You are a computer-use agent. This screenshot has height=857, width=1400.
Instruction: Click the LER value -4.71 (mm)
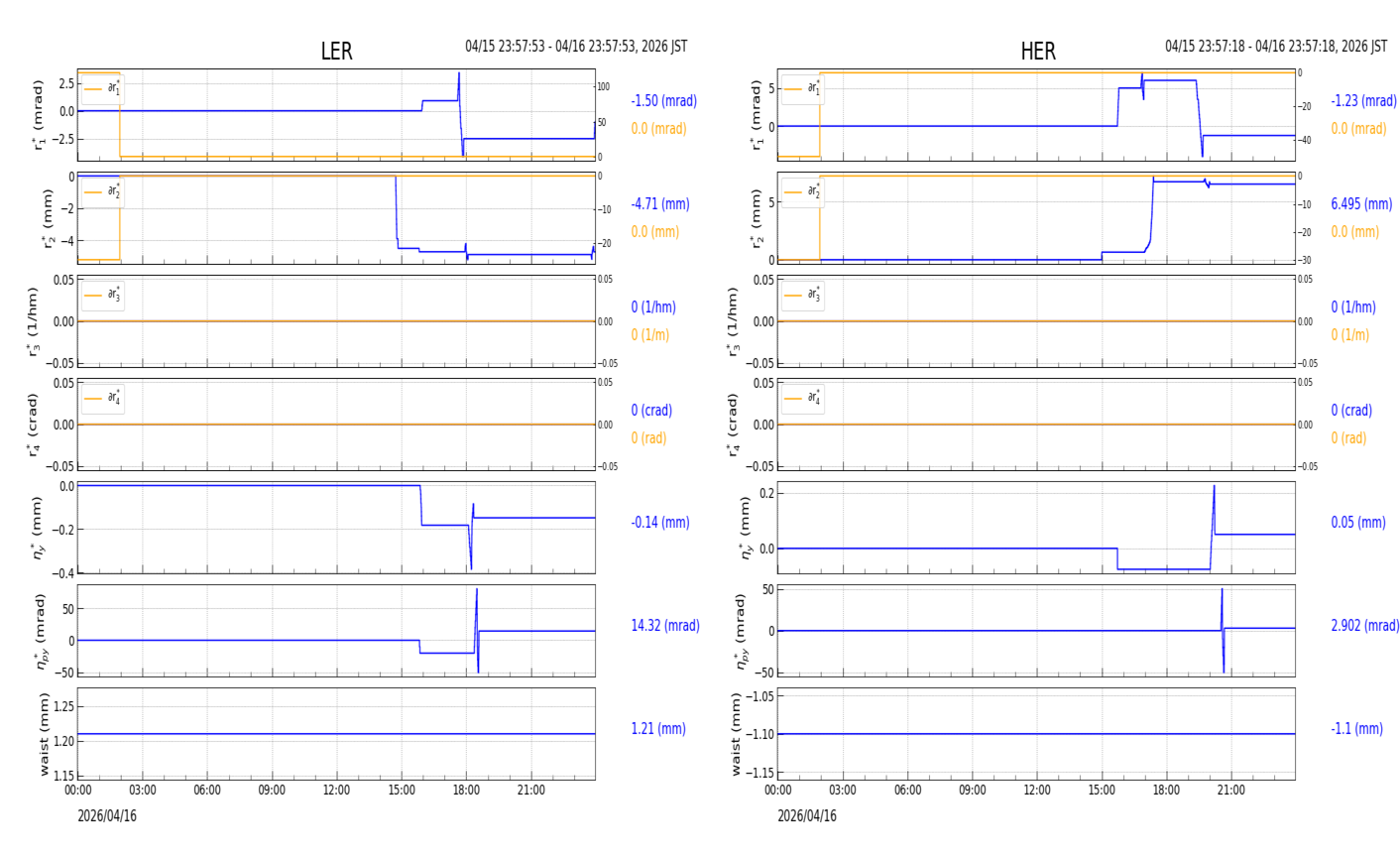660,204
